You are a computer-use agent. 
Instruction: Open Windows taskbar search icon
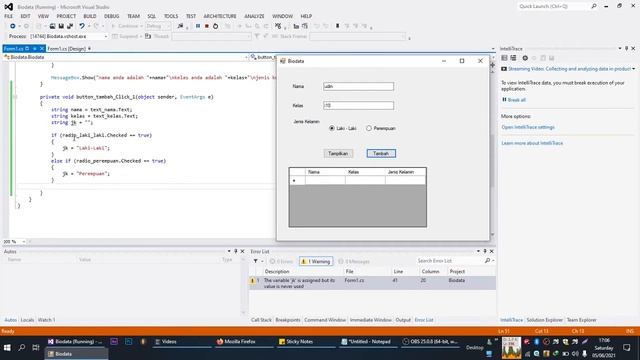click(x=22, y=348)
